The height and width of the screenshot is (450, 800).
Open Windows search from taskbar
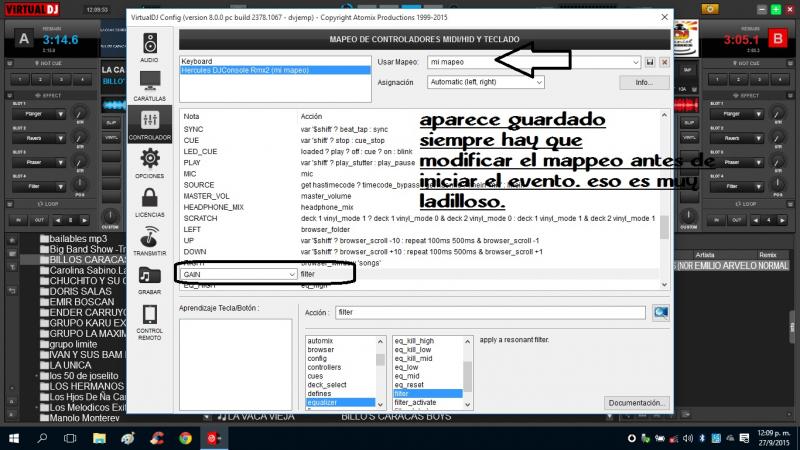click(42, 438)
